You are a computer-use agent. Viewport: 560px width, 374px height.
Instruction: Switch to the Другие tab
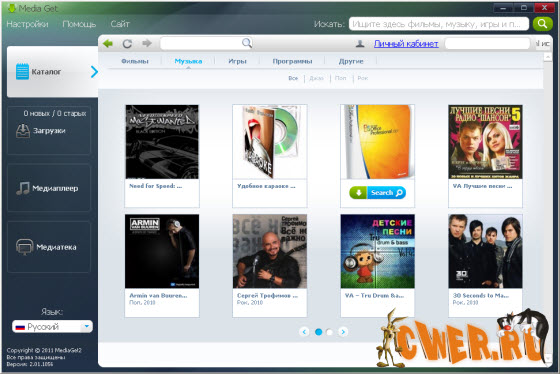(351, 61)
